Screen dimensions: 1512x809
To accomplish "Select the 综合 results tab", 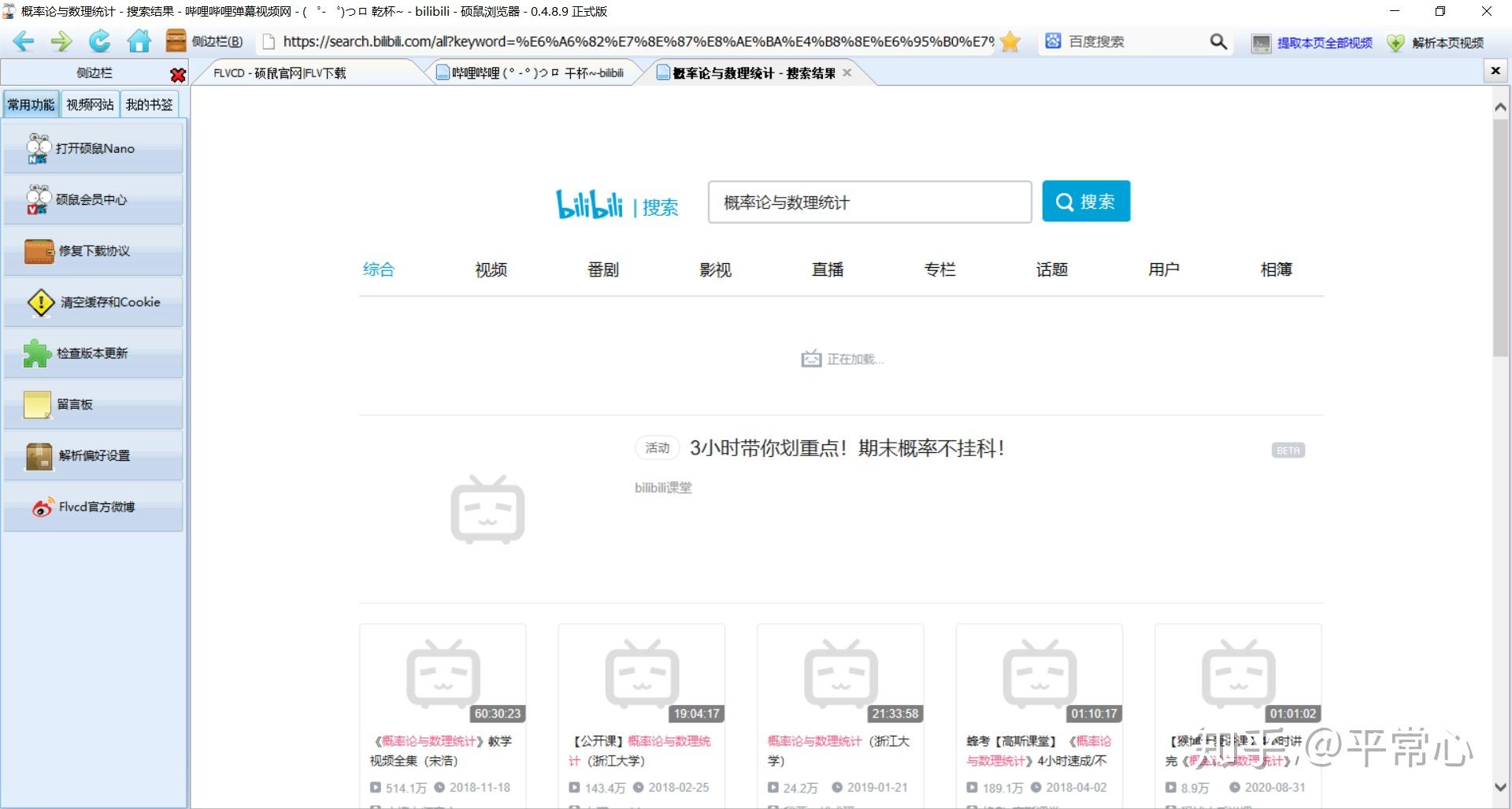I will click(x=379, y=269).
